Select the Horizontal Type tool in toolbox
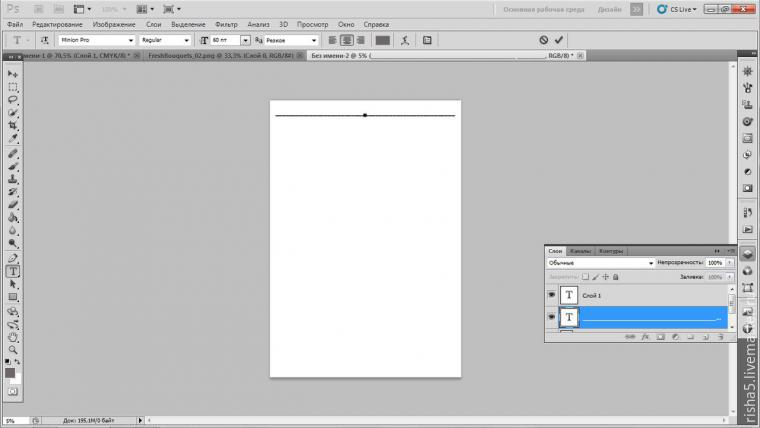This screenshot has width=760, height=428. click(13, 271)
